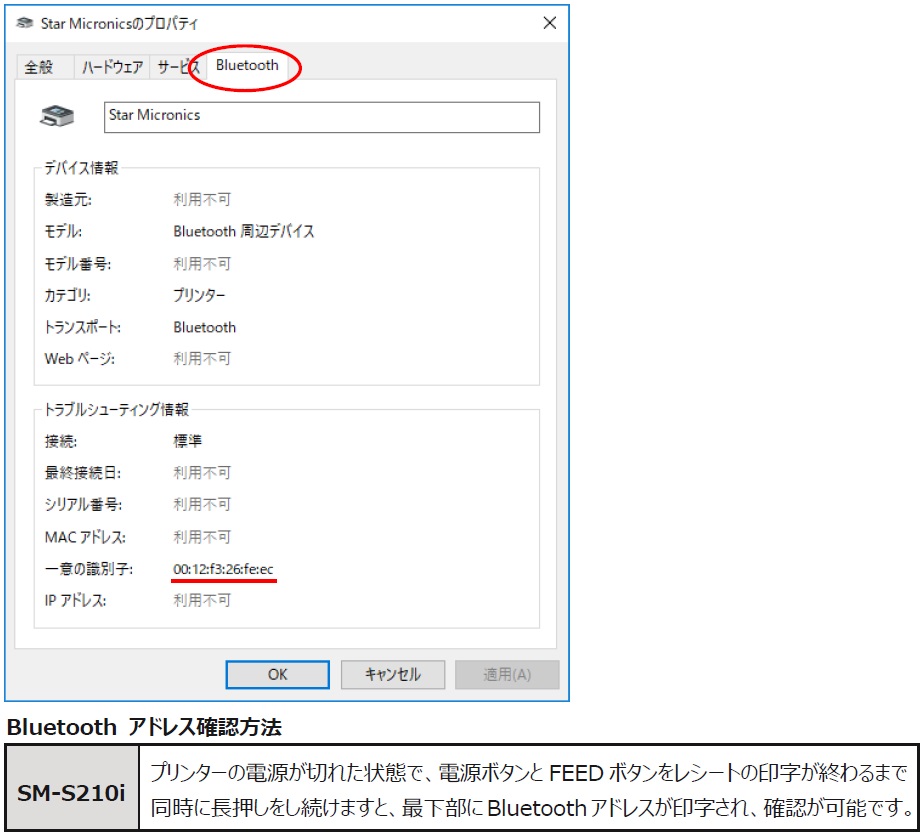Click the underlined identifier 00:12:f3:26:fe:ec
Screen dimensions: 922x840
click(x=225, y=567)
